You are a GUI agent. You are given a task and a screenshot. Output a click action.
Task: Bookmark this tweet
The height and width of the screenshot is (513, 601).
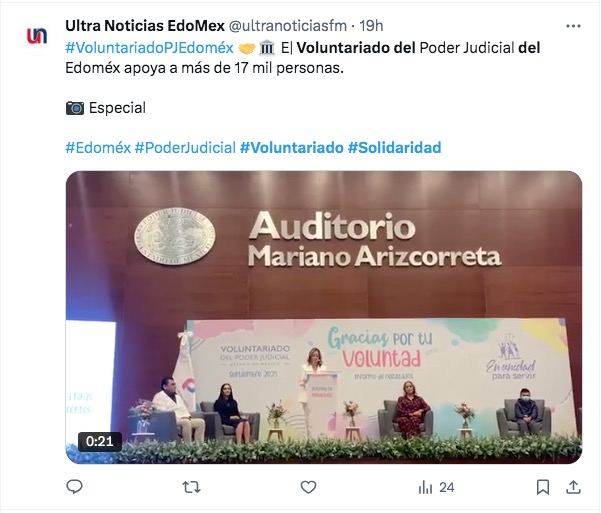click(543, 487)
